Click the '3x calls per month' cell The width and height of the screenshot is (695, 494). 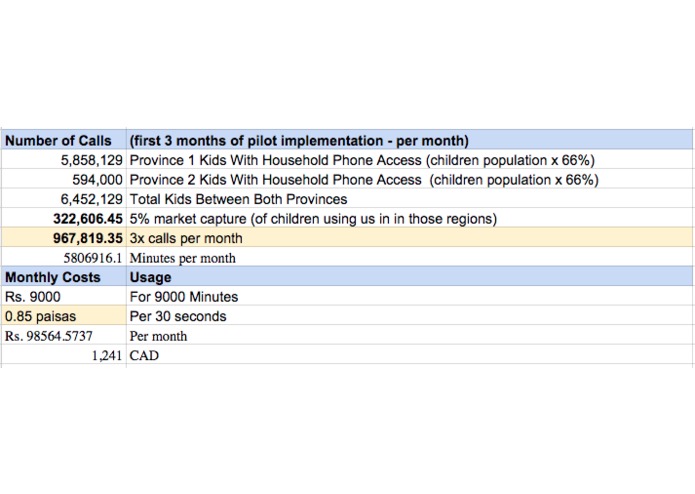pos(409,238)
